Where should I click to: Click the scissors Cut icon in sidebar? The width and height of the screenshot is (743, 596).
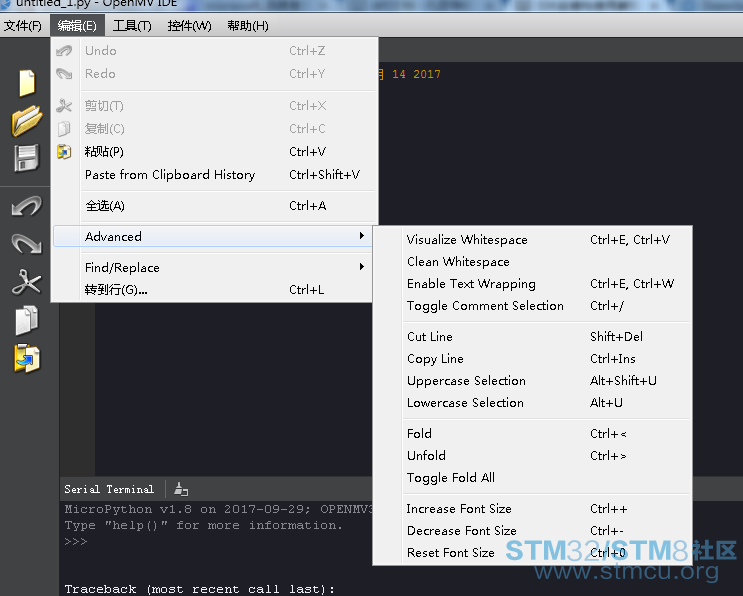pos(26,282)
